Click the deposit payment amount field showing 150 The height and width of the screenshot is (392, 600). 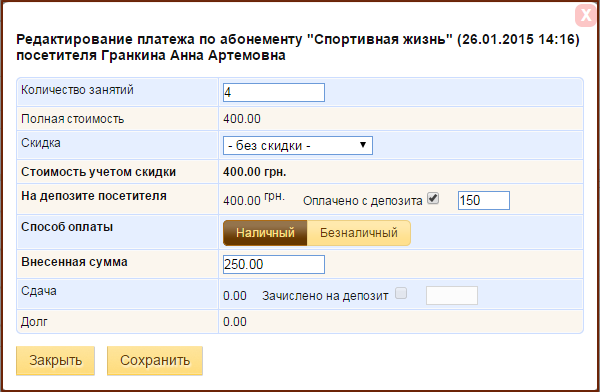(484, 200)
